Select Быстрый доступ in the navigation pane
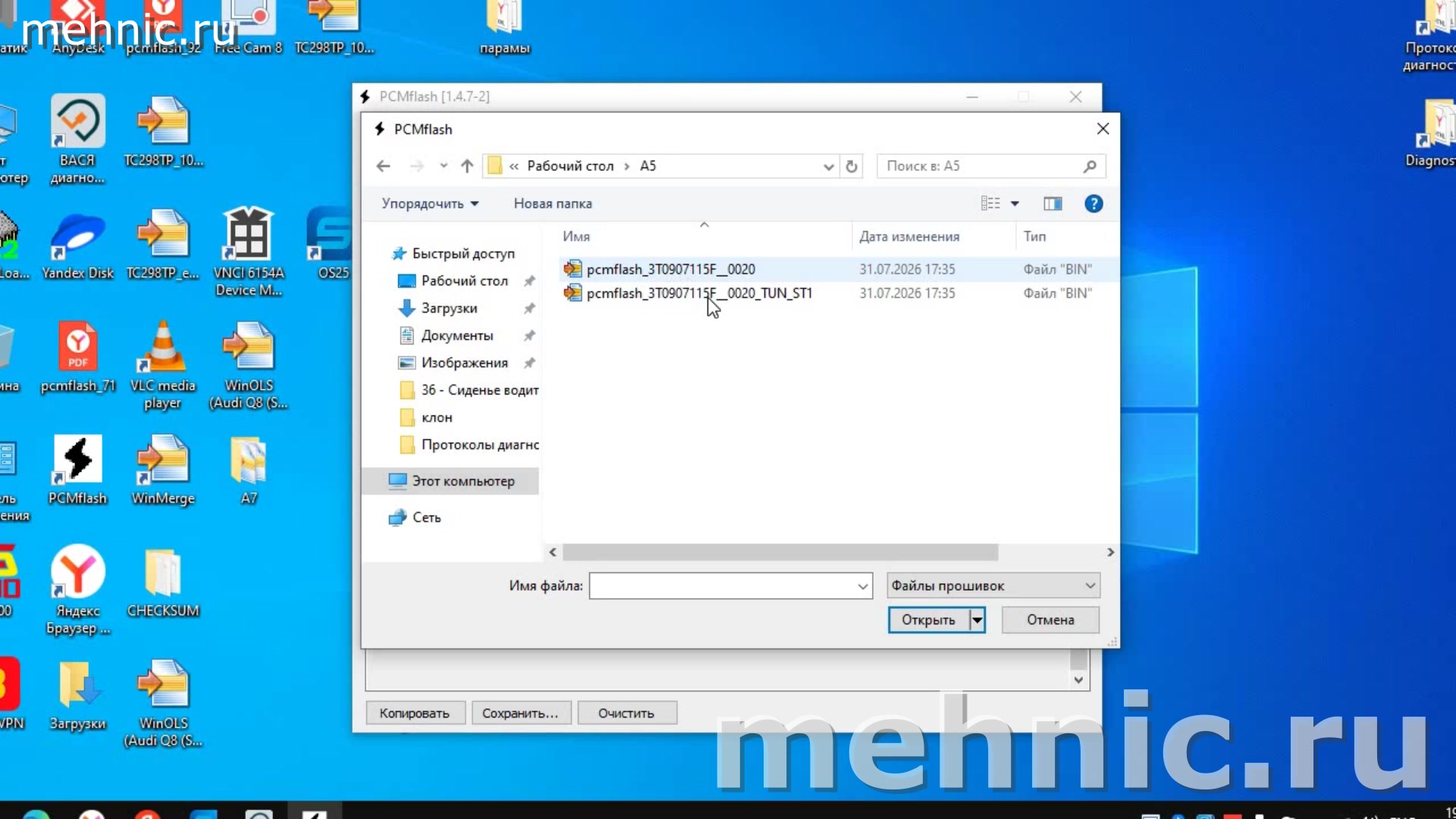 (x=463, y=253)
